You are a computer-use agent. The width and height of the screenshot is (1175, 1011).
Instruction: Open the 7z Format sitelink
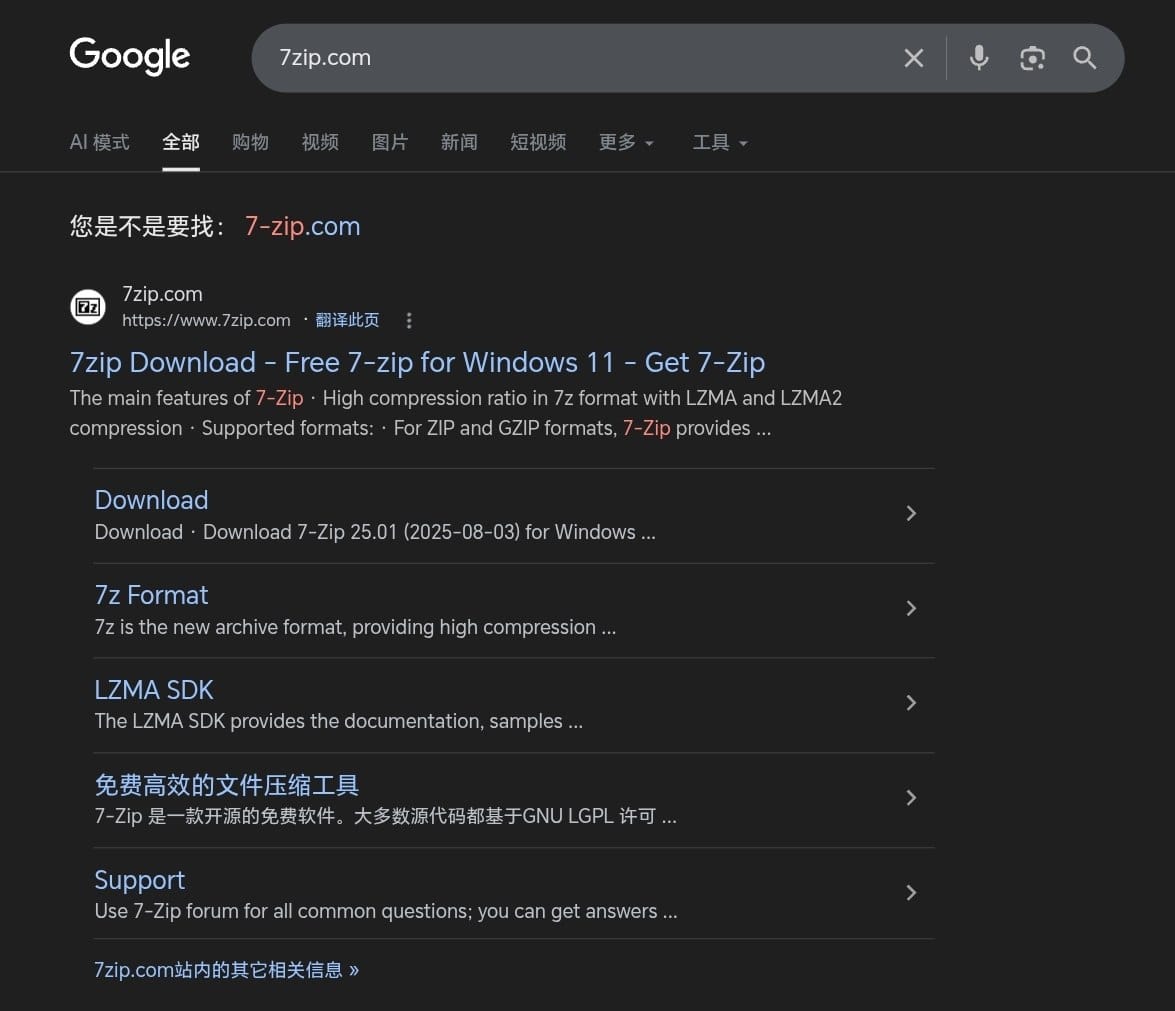pos(151,595)
